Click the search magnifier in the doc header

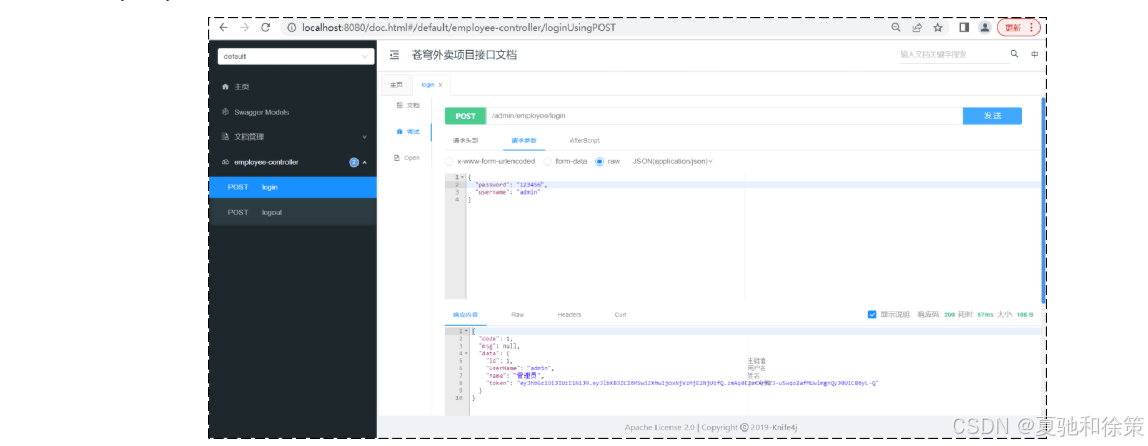1014,53
